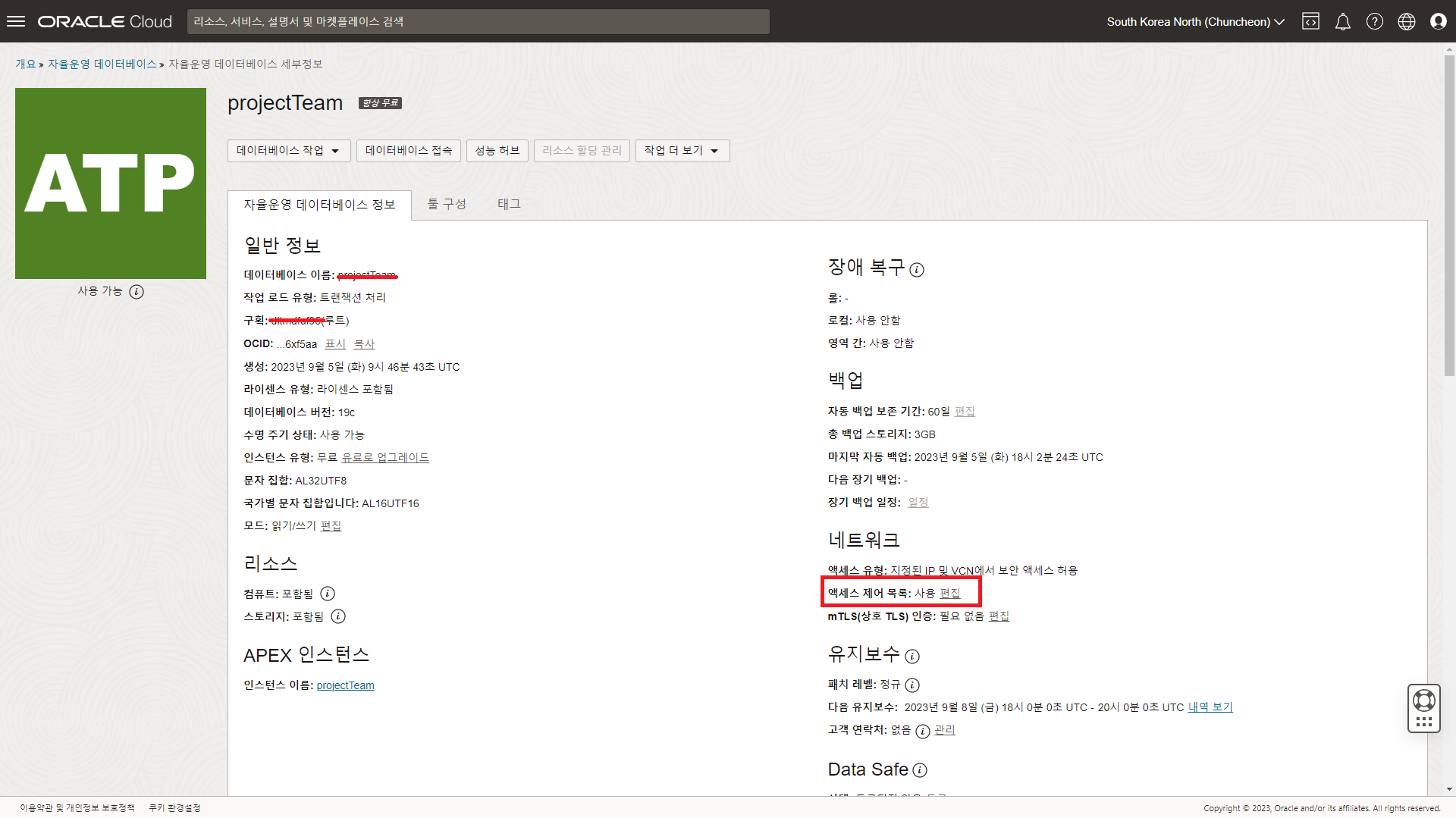
Task: Click the info icon beside Data Safe
Action: point(920,770)
